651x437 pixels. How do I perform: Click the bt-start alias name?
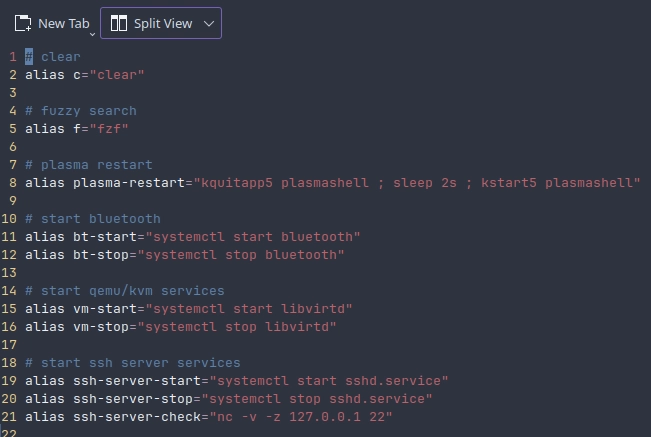tap(105, 237)
